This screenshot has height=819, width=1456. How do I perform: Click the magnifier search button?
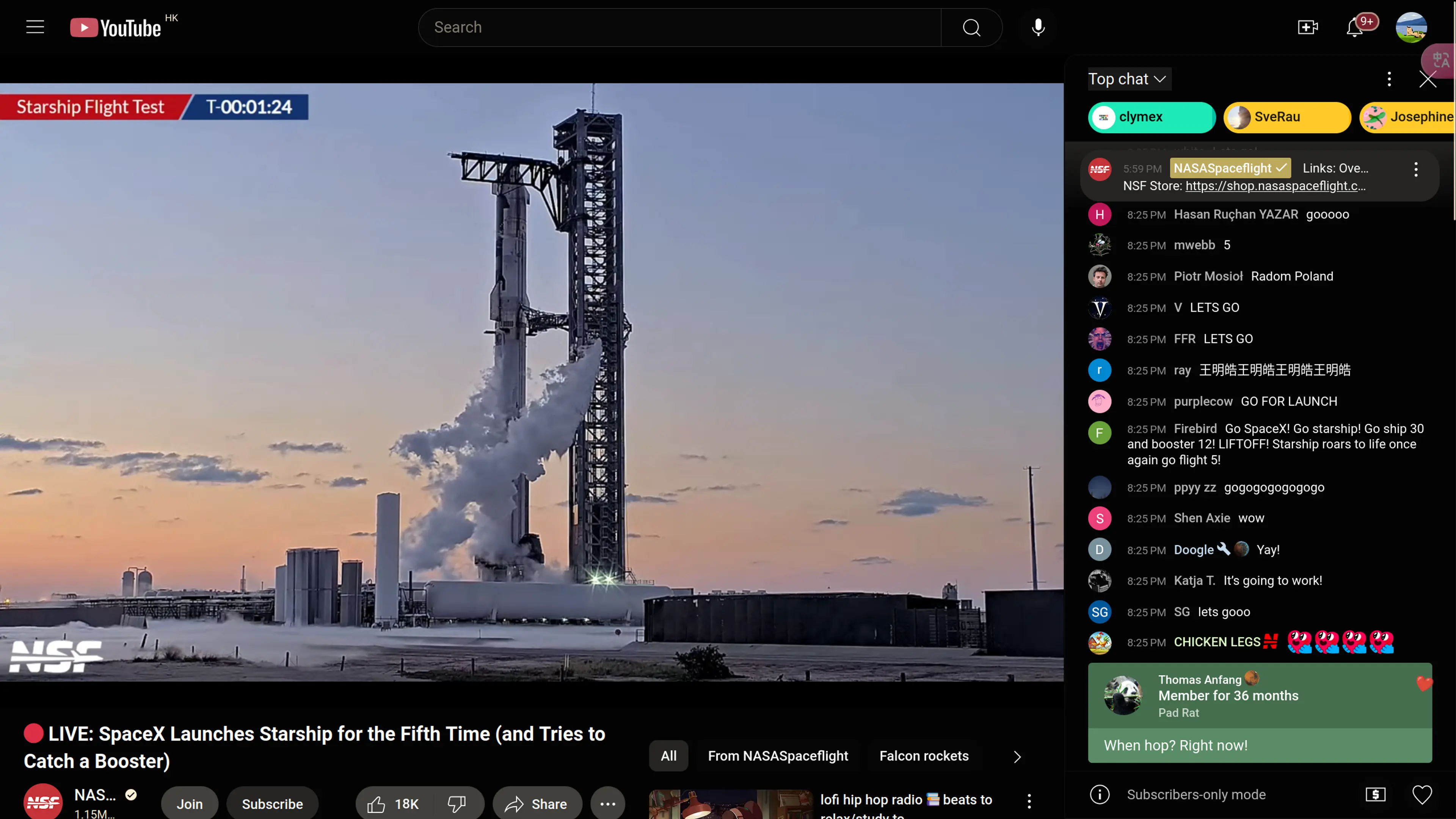click(971, 27)
